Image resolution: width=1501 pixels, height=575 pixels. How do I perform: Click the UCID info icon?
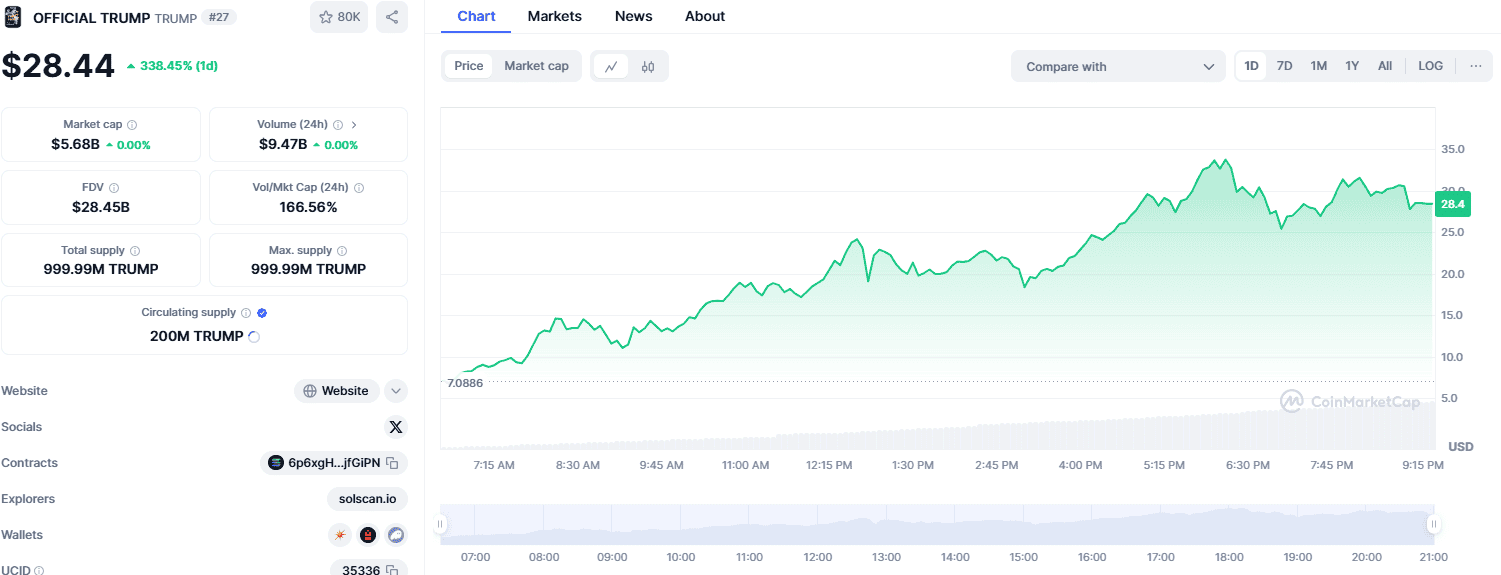click(x=39, y=570)
